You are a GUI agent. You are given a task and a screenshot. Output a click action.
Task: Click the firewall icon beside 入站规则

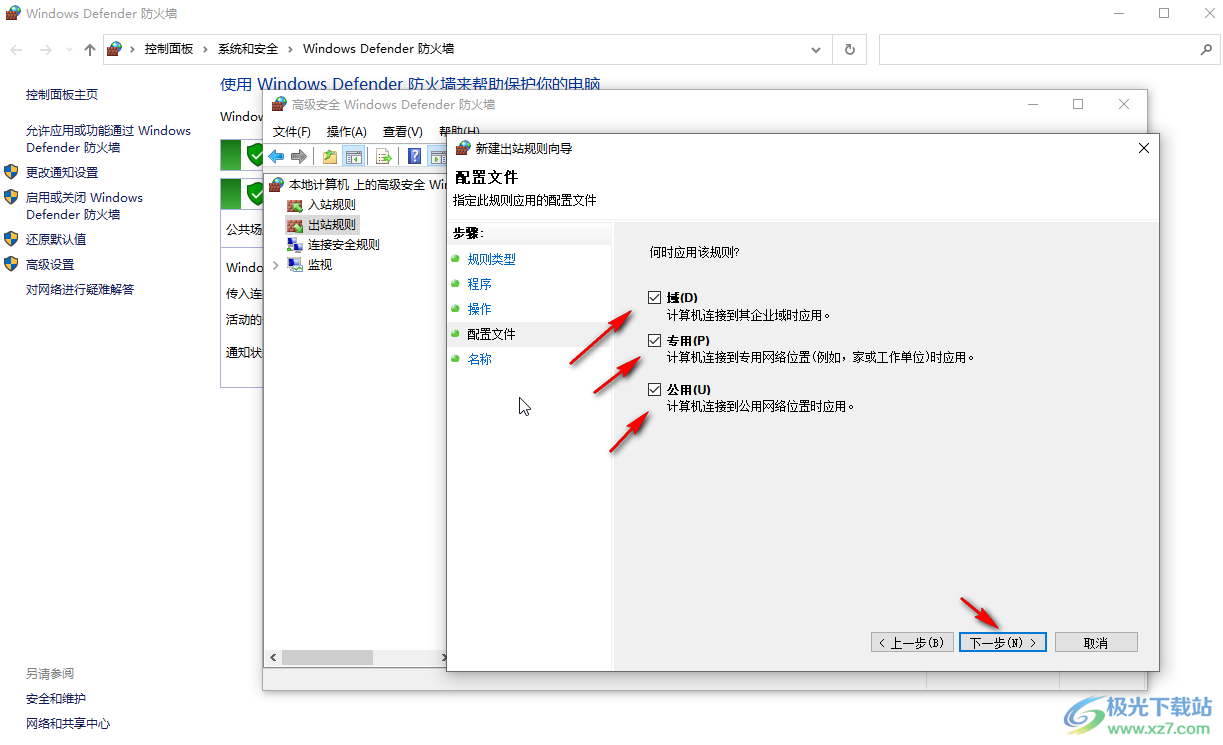[294, 205]
